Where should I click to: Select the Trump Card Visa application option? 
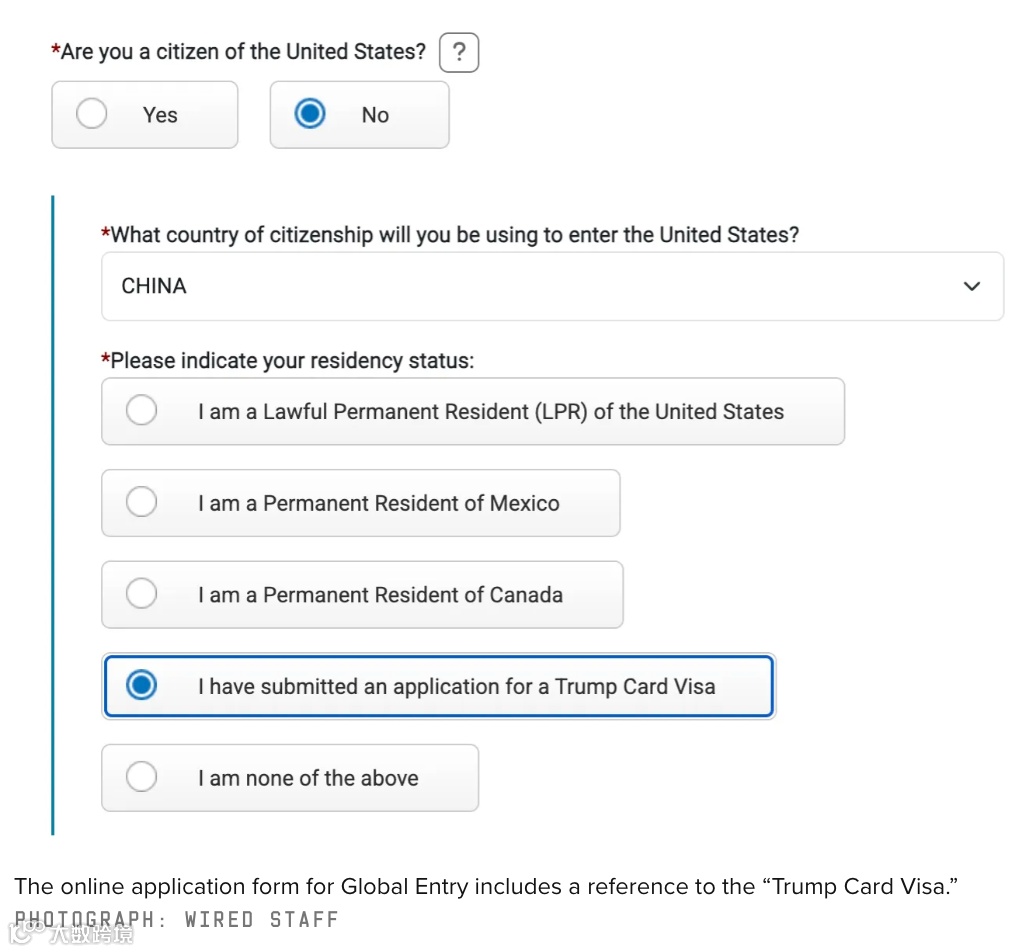click(439, 686)
